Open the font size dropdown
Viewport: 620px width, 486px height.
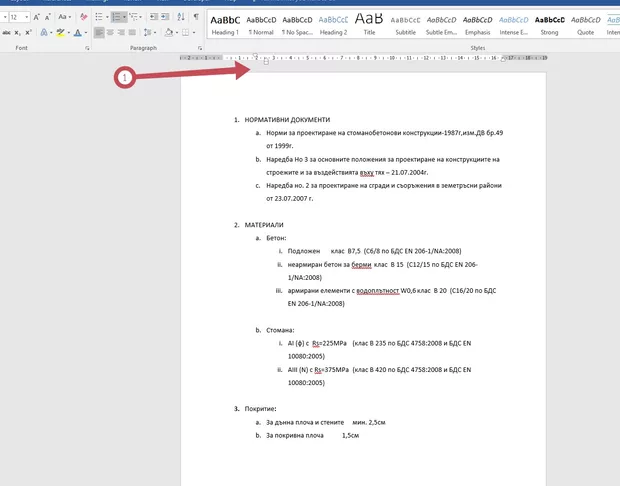point(27,17)
